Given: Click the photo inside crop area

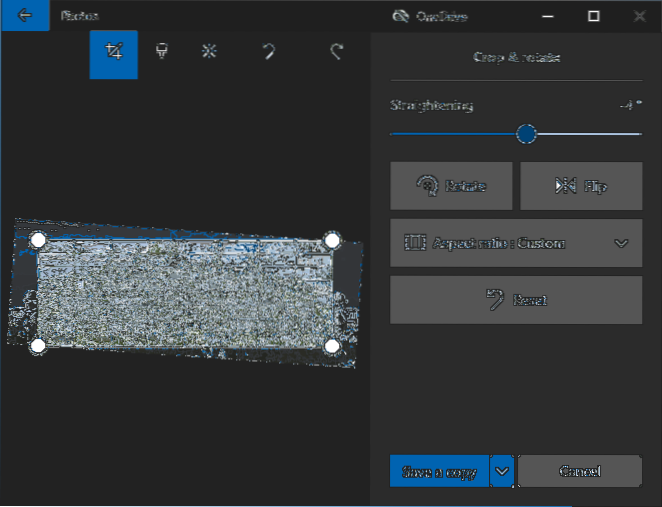Looking at the screenshot, I should [x=185, y=293].
